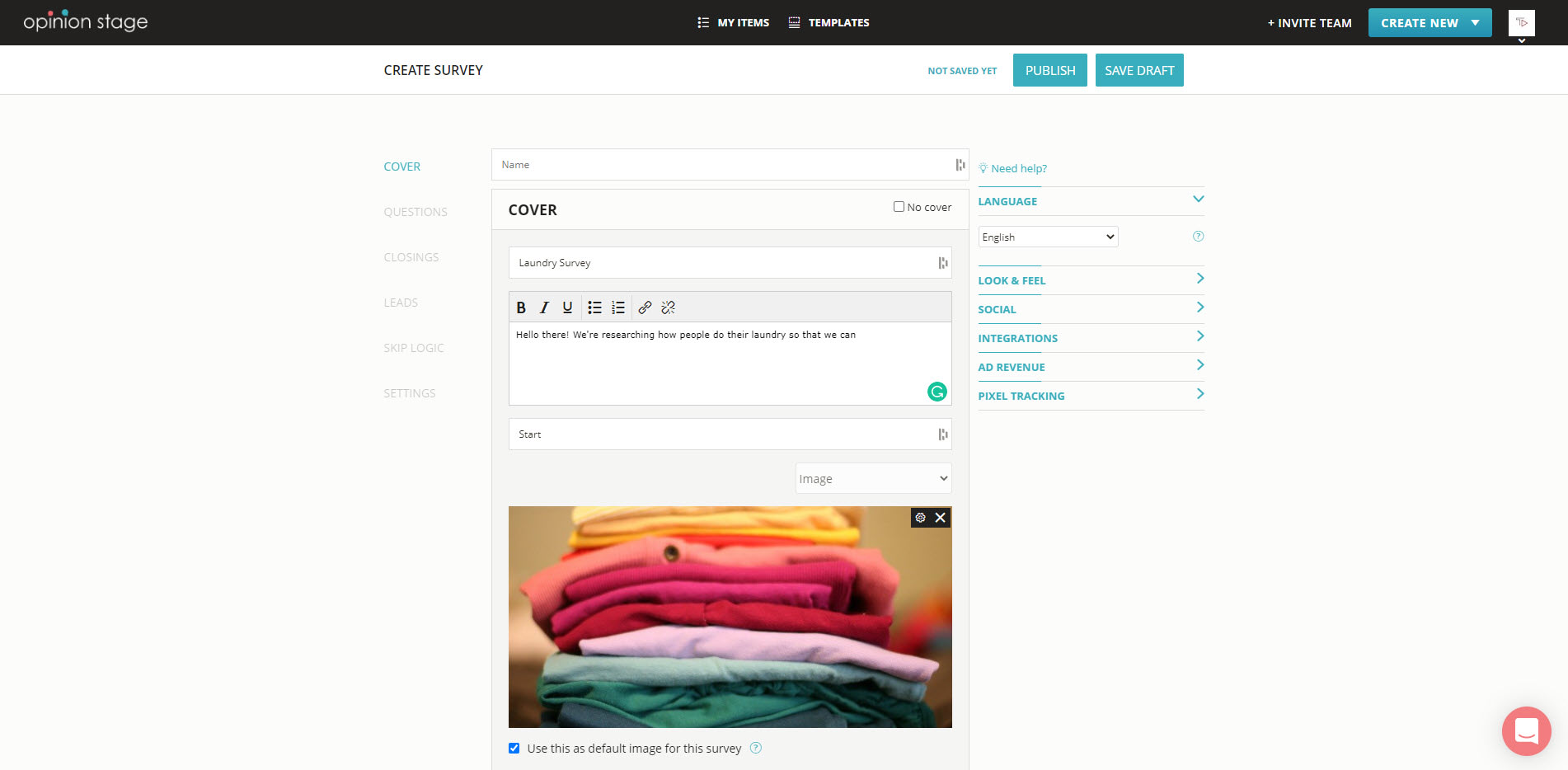Uncheck use as default image checkbox
1568x770 pixels.
pyautogui.click(x=514, y=749)
